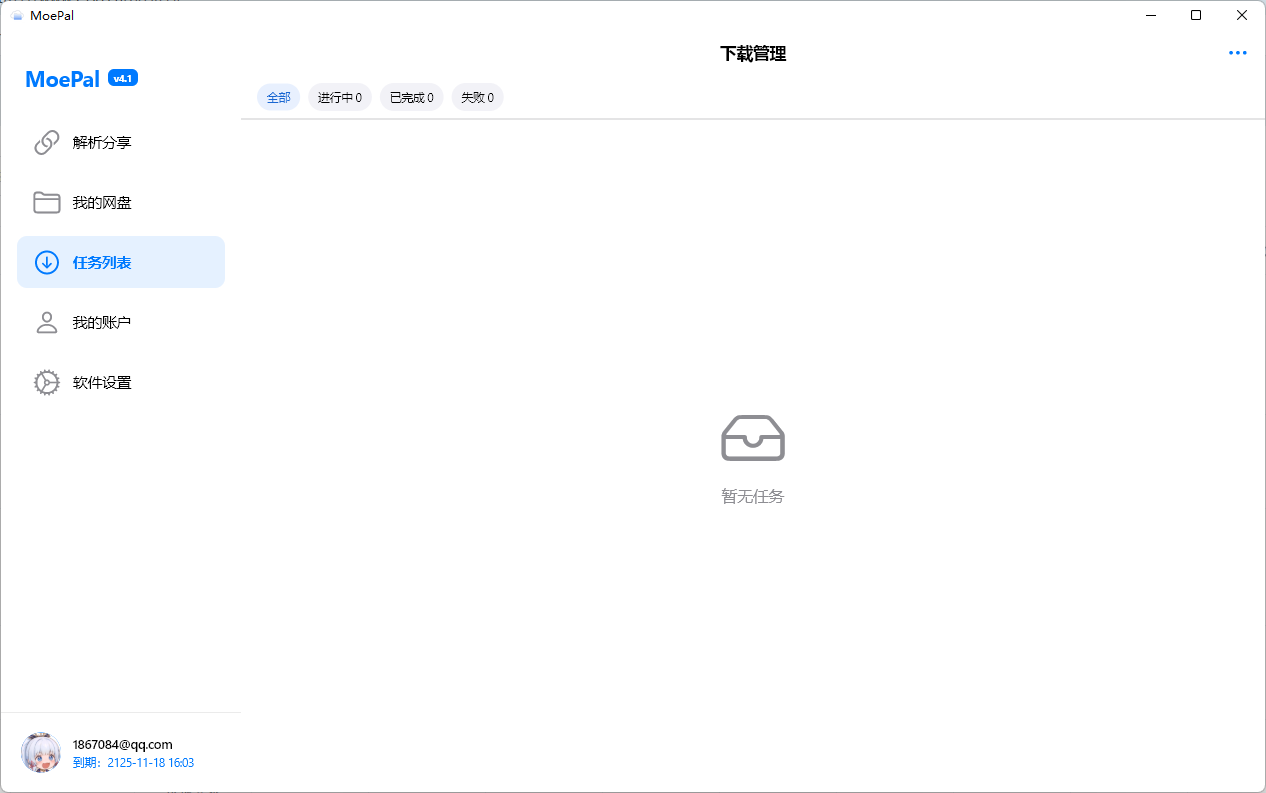The image size is (1266, 793).
Task: Open 软件设置 label
Action: pyautogui.click(x=102, y=383)
